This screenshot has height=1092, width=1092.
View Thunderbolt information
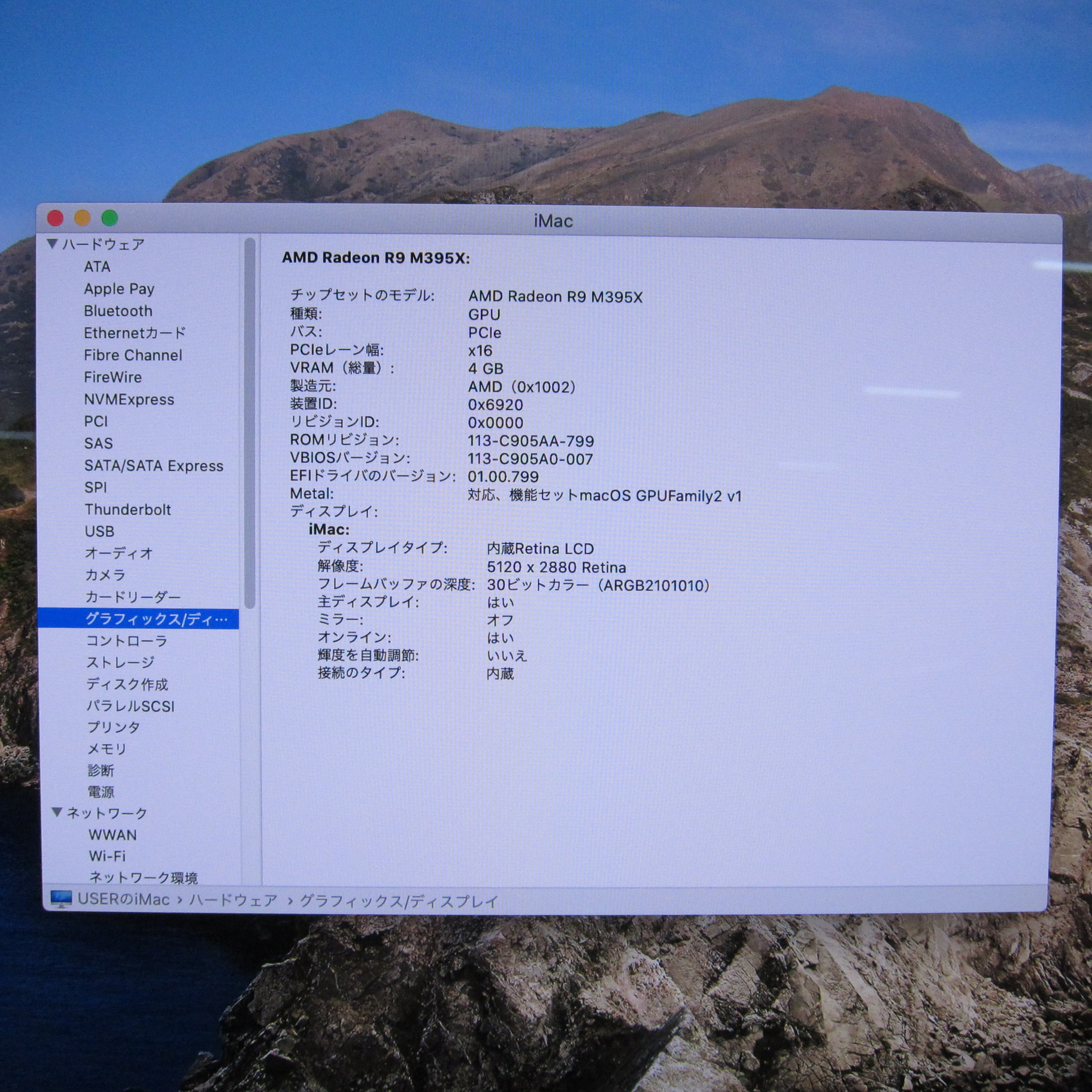point(128,509)
